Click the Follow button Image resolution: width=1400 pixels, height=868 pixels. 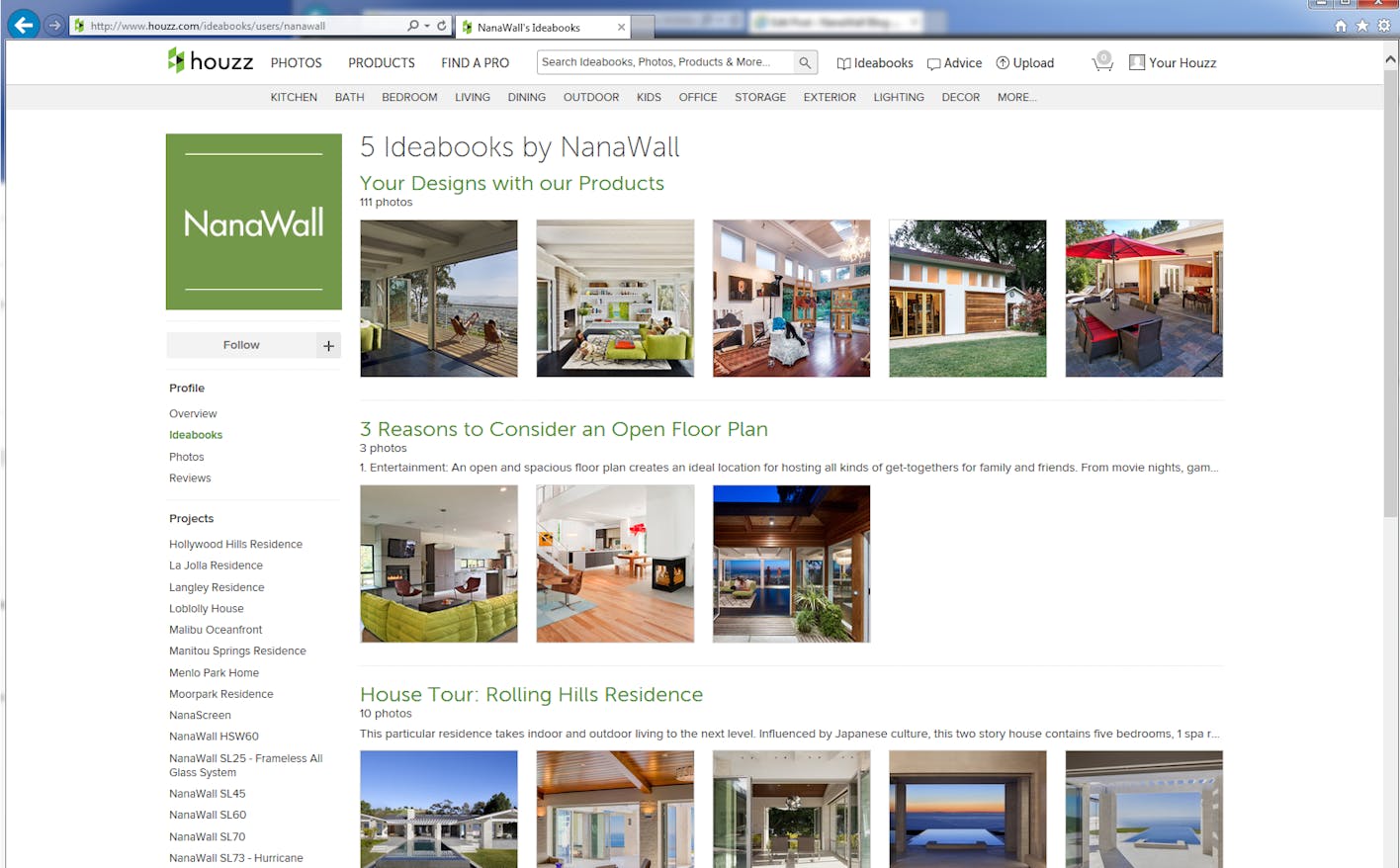coord(241,345)
